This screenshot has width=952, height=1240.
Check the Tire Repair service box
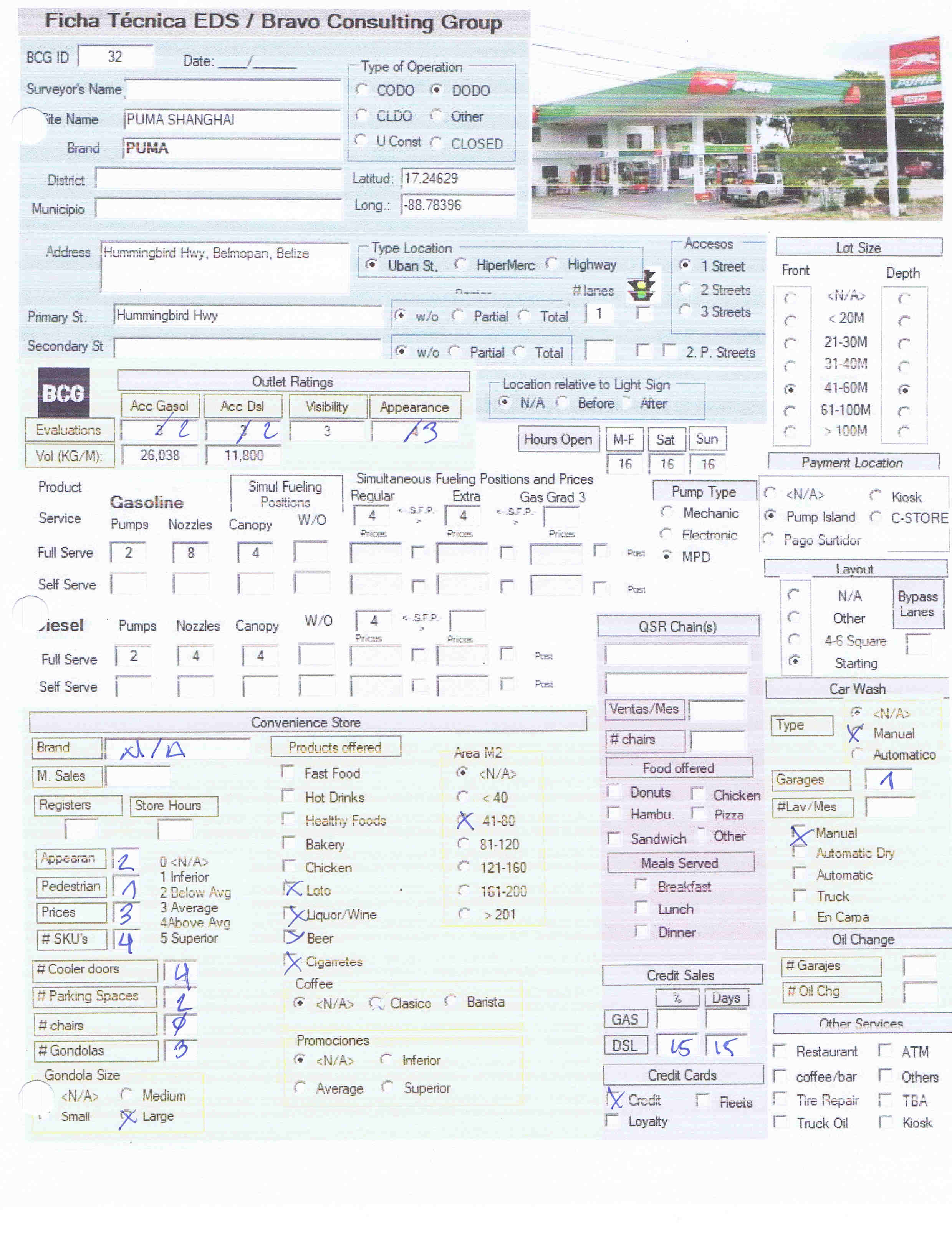[780, 1099]
